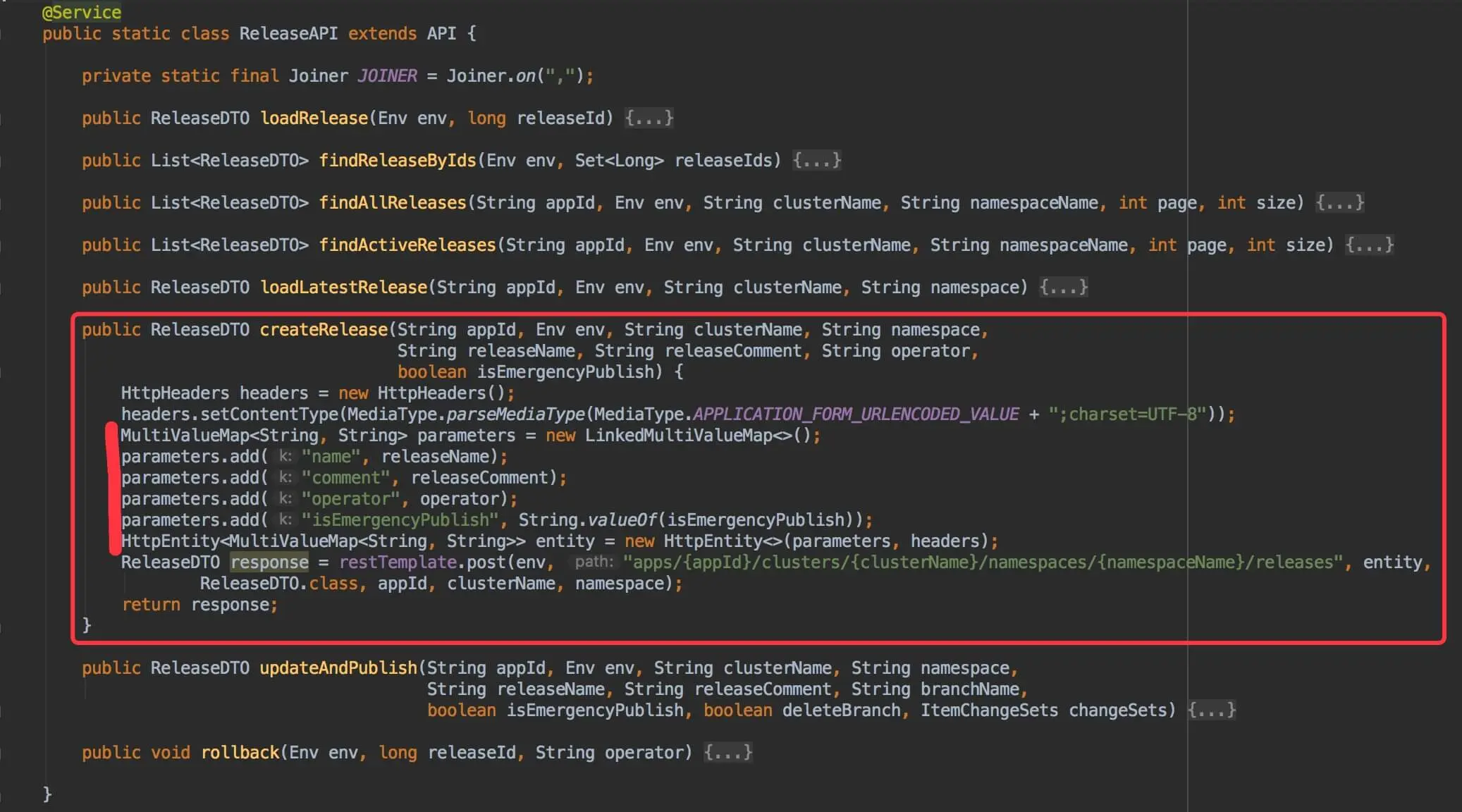Screen dimensions: 1462x812
Task: Expand the findAllReleases folded body
Action: pos(1339,202)
